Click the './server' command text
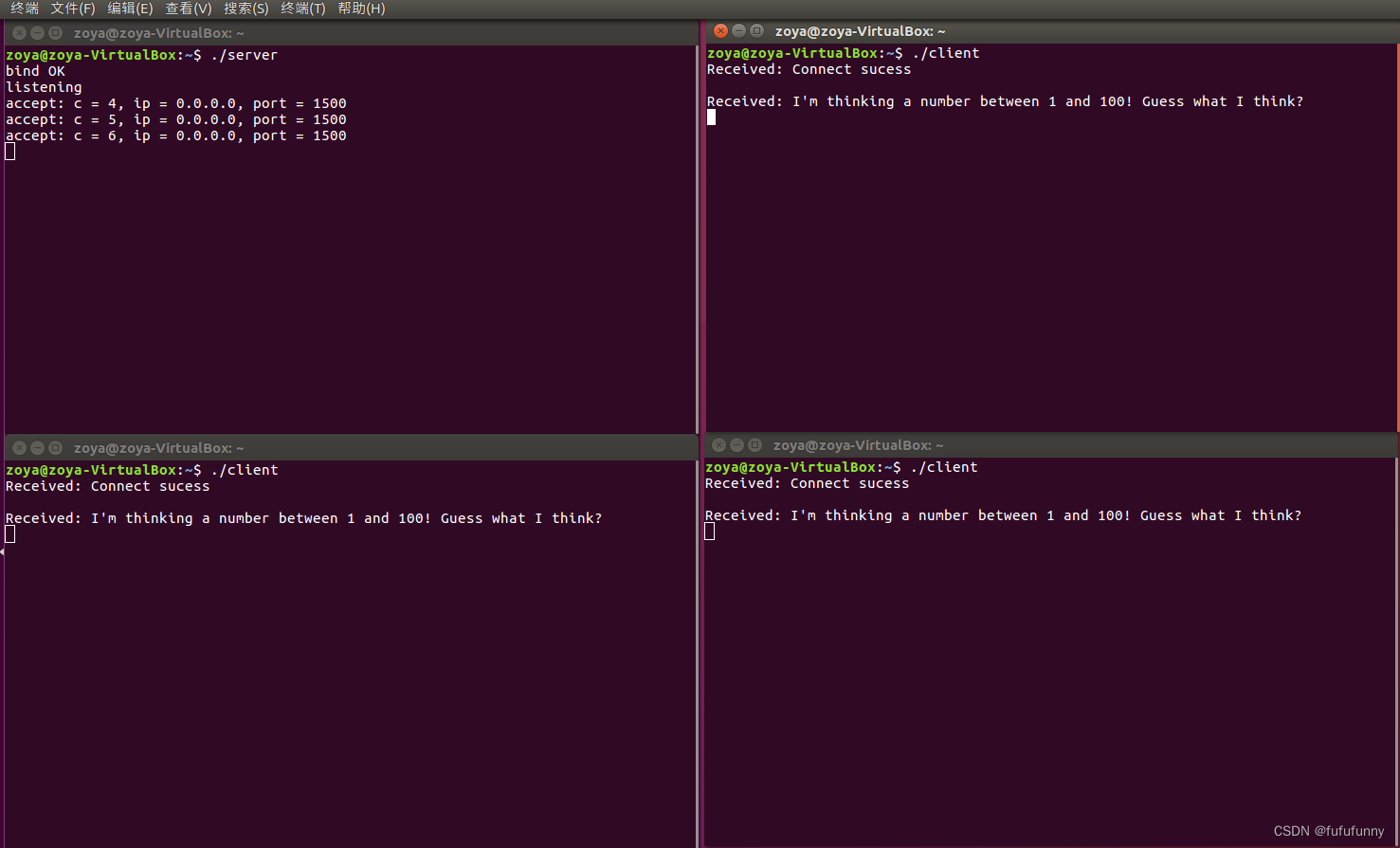The height and width of the screenshot is (848, 1400). click(x=245, y=55)
